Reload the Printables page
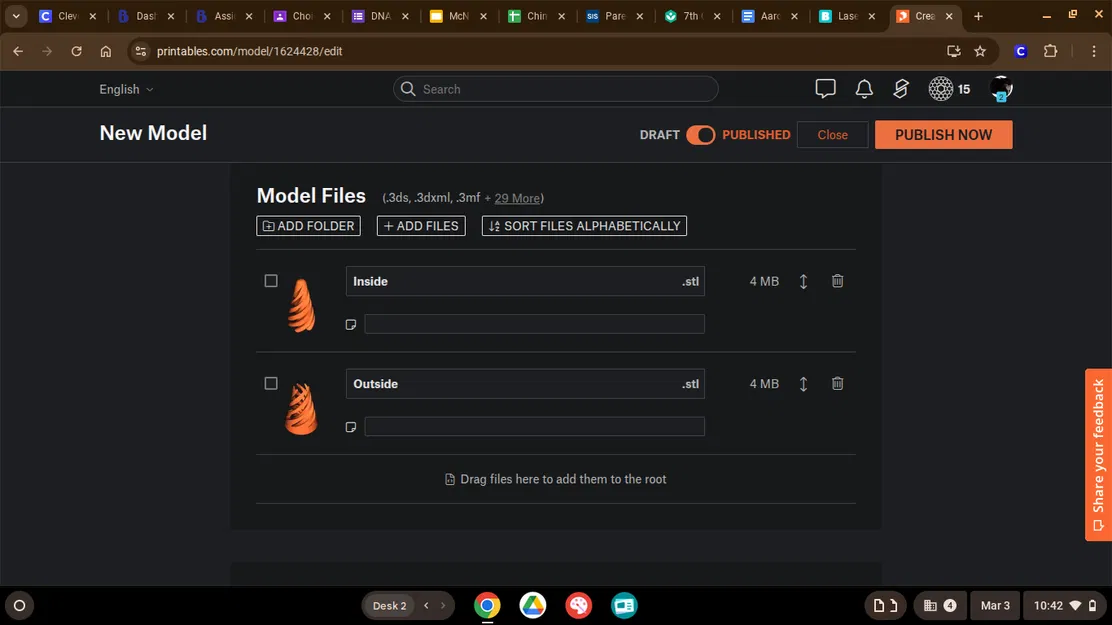 [x=77, y=51]
